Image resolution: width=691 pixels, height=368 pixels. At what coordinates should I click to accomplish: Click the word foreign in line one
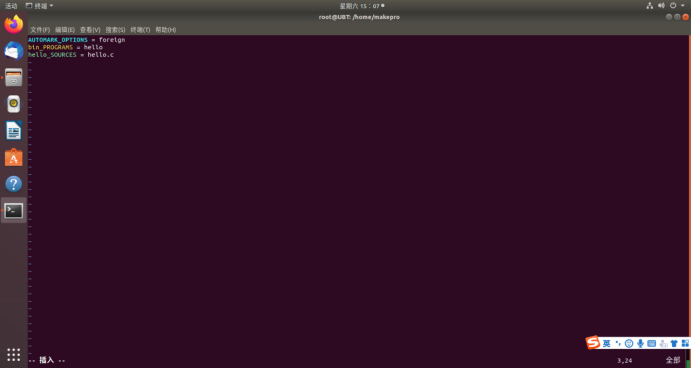tap(112, 40)
